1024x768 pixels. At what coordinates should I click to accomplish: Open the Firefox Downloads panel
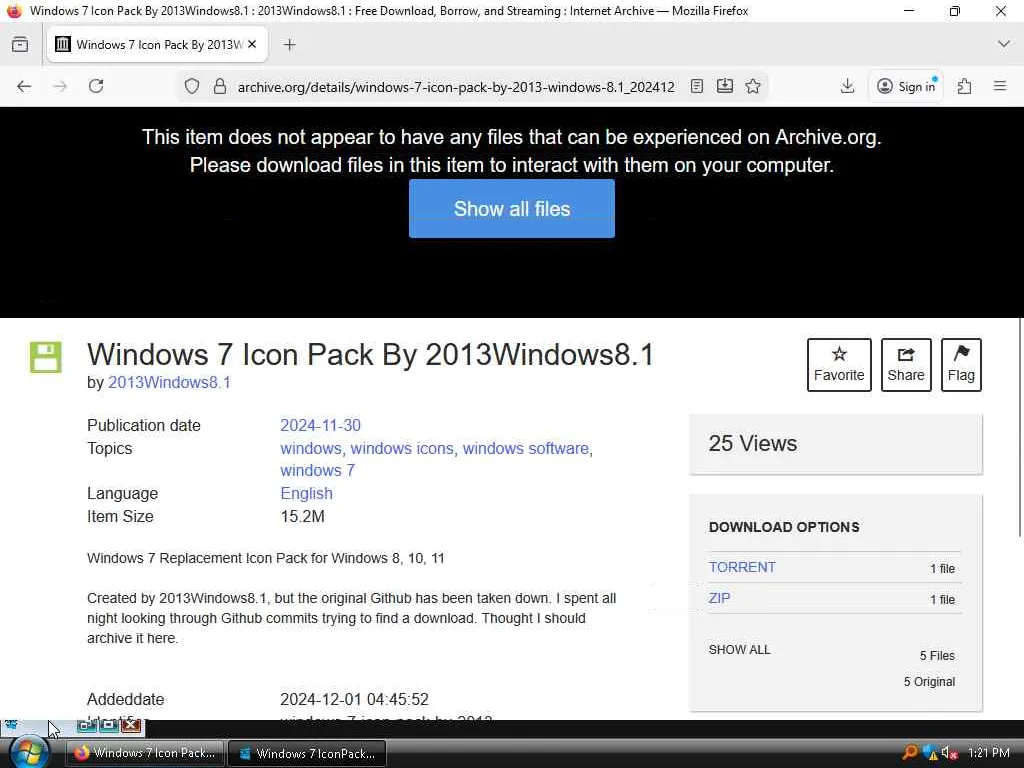tap(847, 86)
